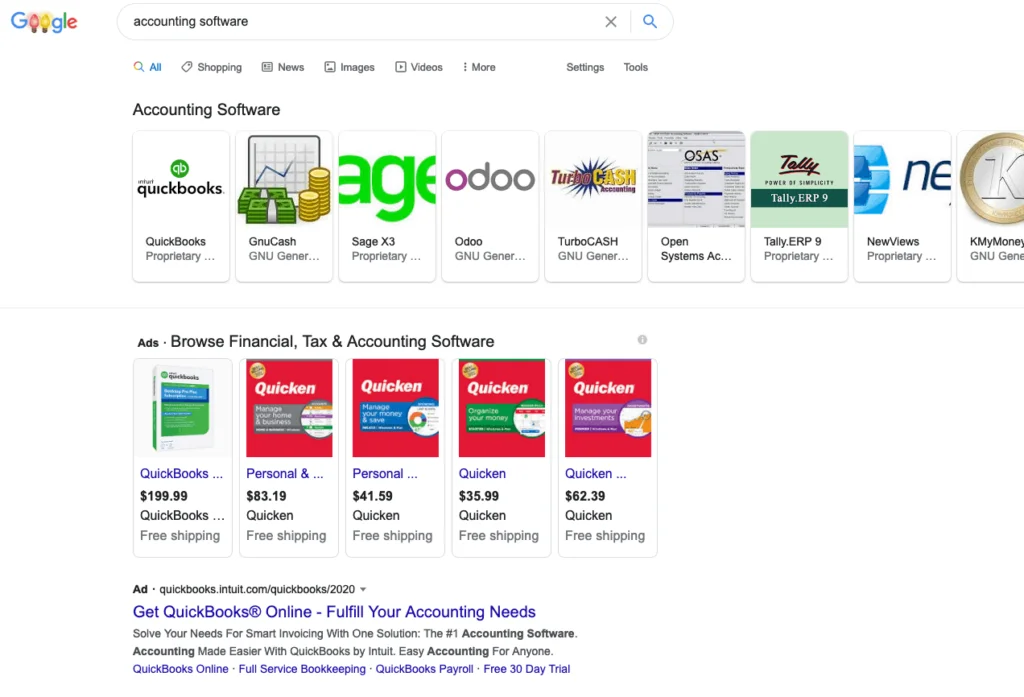Open 'Get QuickBooks® Online' ad headline

pyautogui.click(x=334, y=612)
